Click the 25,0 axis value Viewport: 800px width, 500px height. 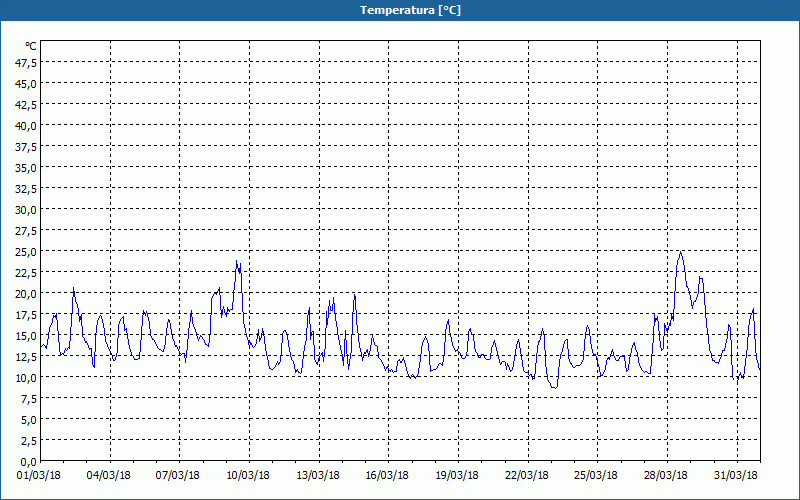click(x=27, y=252)
